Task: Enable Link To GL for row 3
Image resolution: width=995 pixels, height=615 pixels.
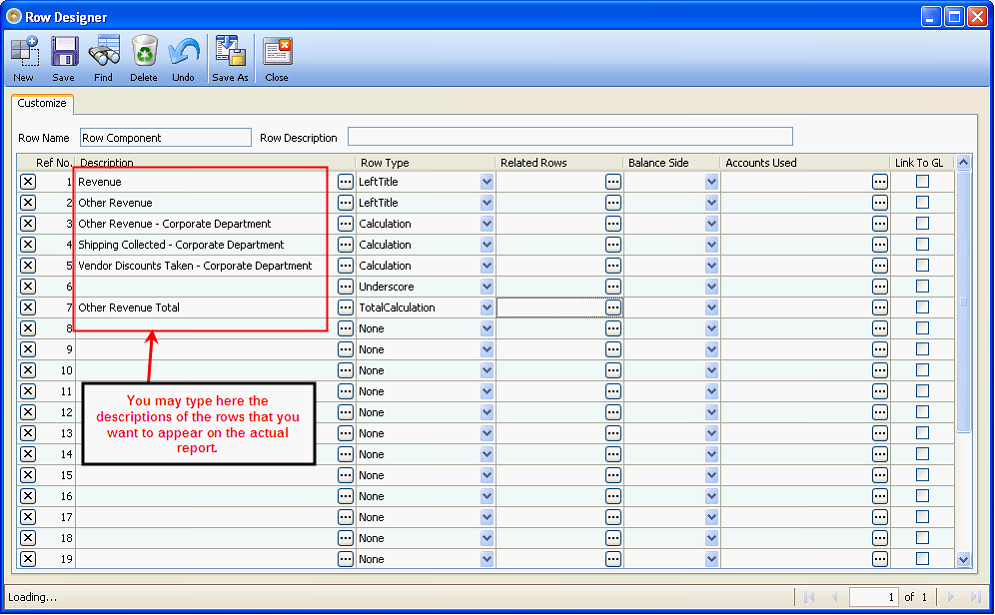Action: point(923,223)
